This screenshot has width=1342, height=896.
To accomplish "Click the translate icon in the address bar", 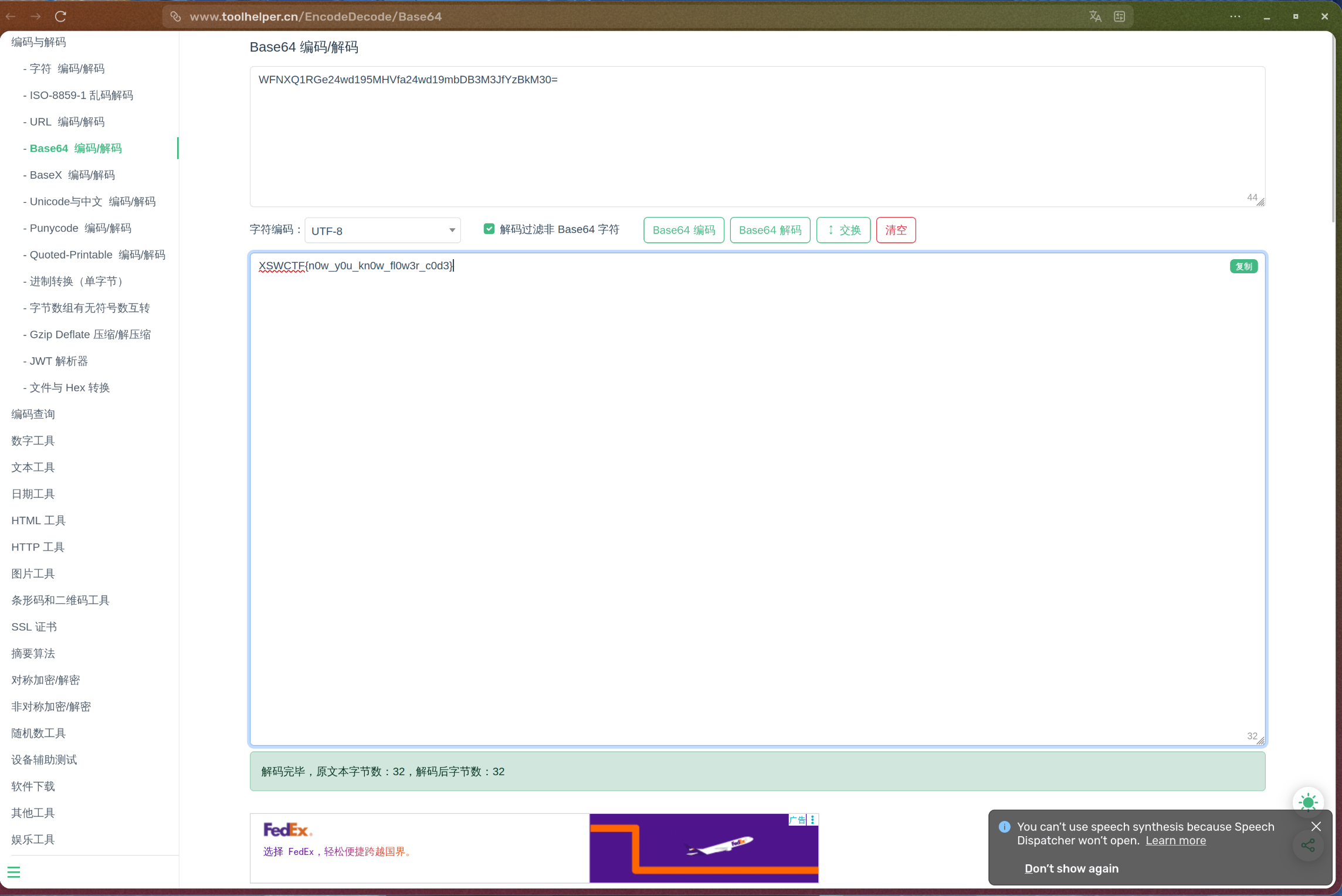I will [x=1094, y=16].
